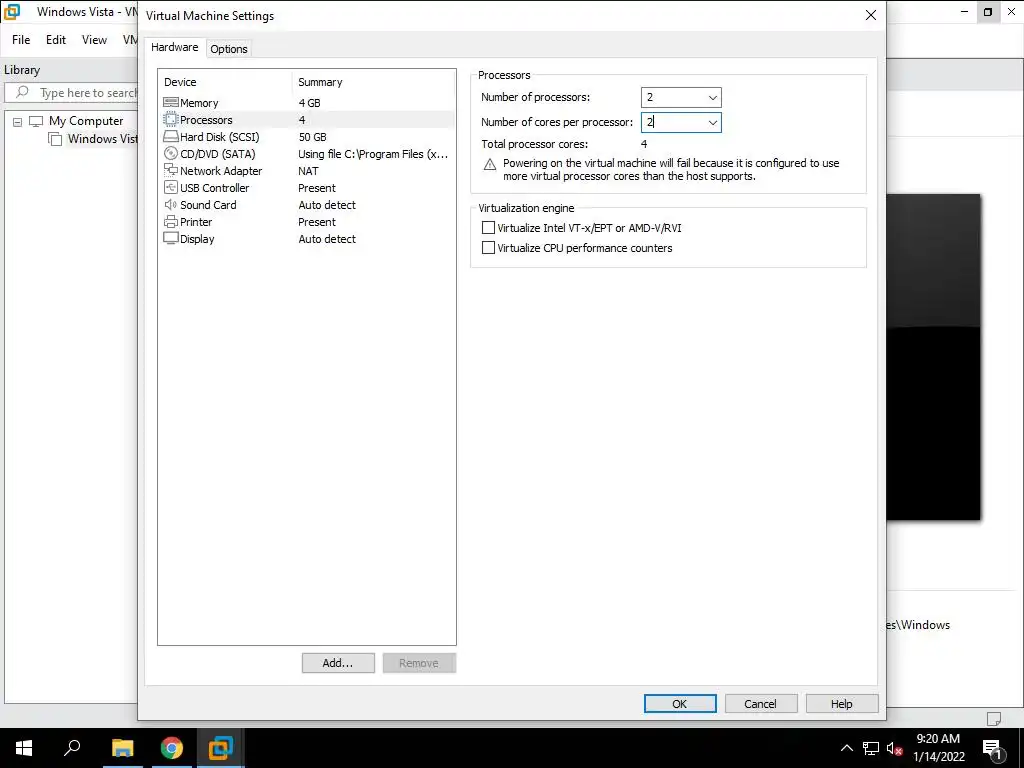Click the Windows Vista VM icon in Library

click(56, 138)
